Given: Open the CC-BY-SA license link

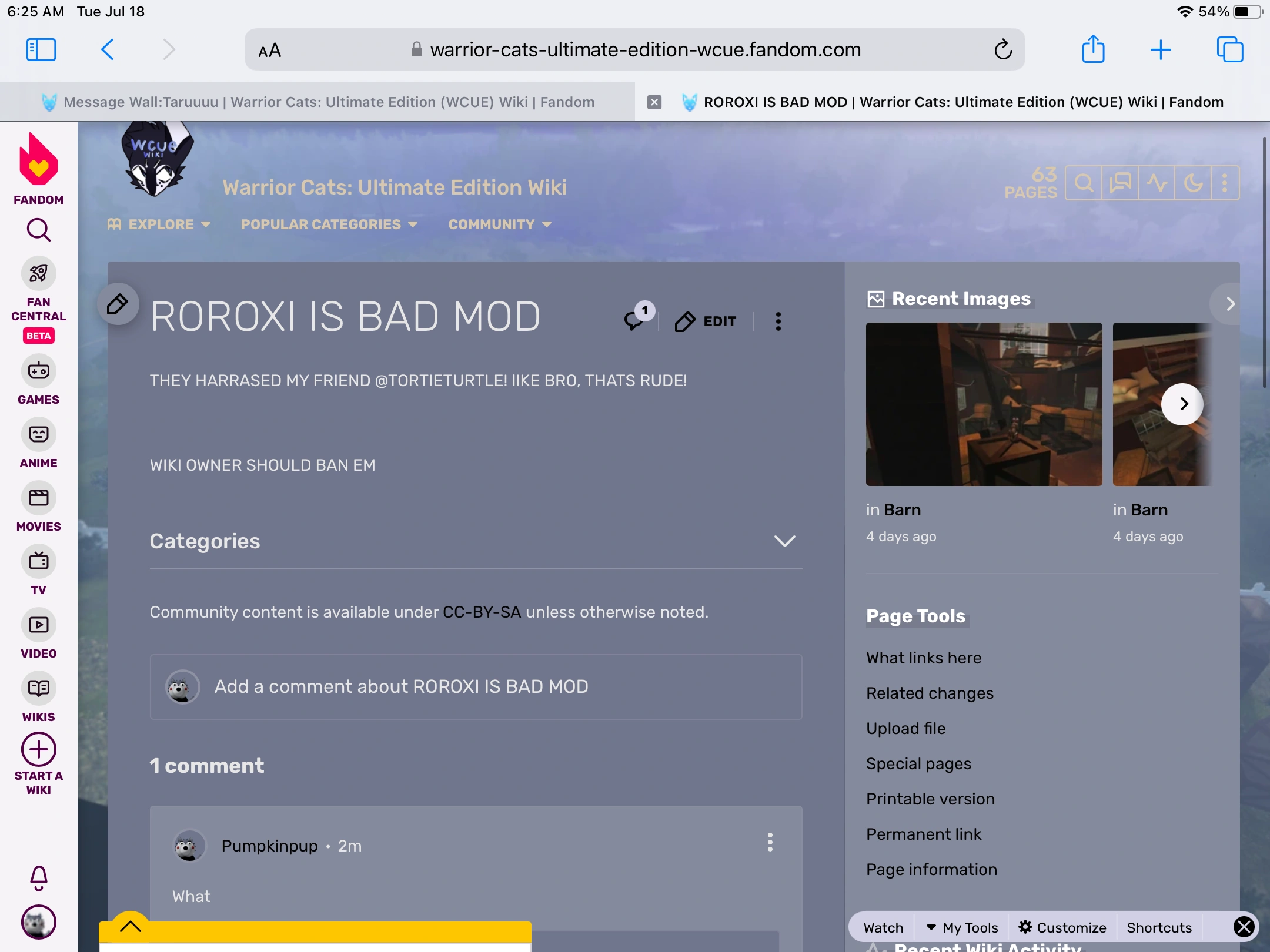Looking at the screenshot, I should [482, 612].
